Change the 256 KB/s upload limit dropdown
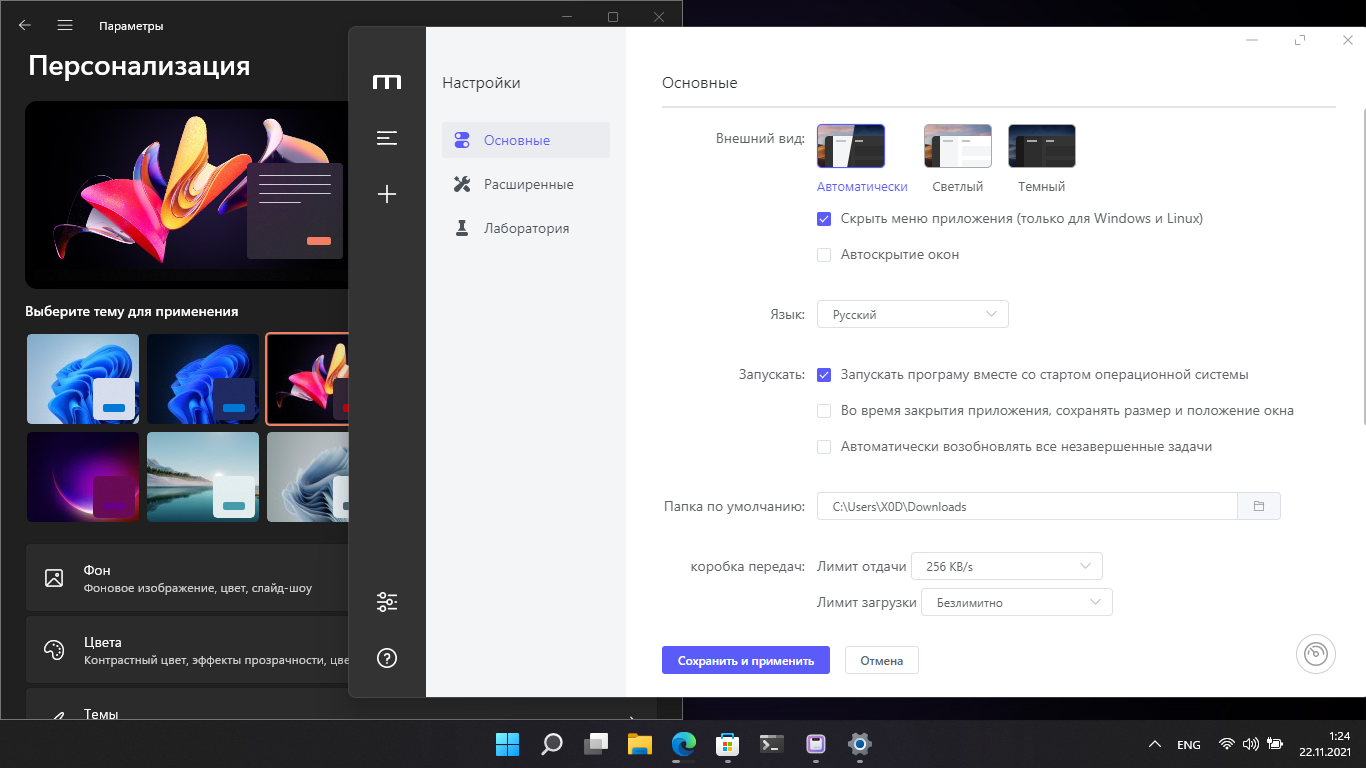This screenshot has width=1366, height=768. pyautogui.click(x=1006, y=566)
